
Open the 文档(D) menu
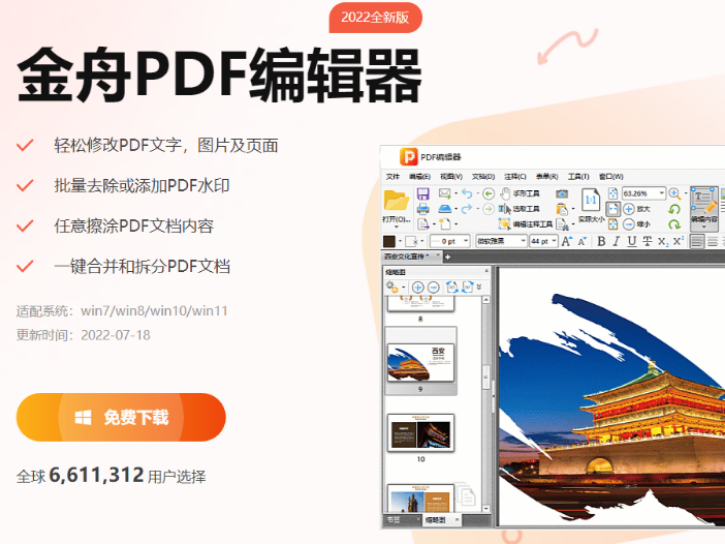click(x=483, y=177)
